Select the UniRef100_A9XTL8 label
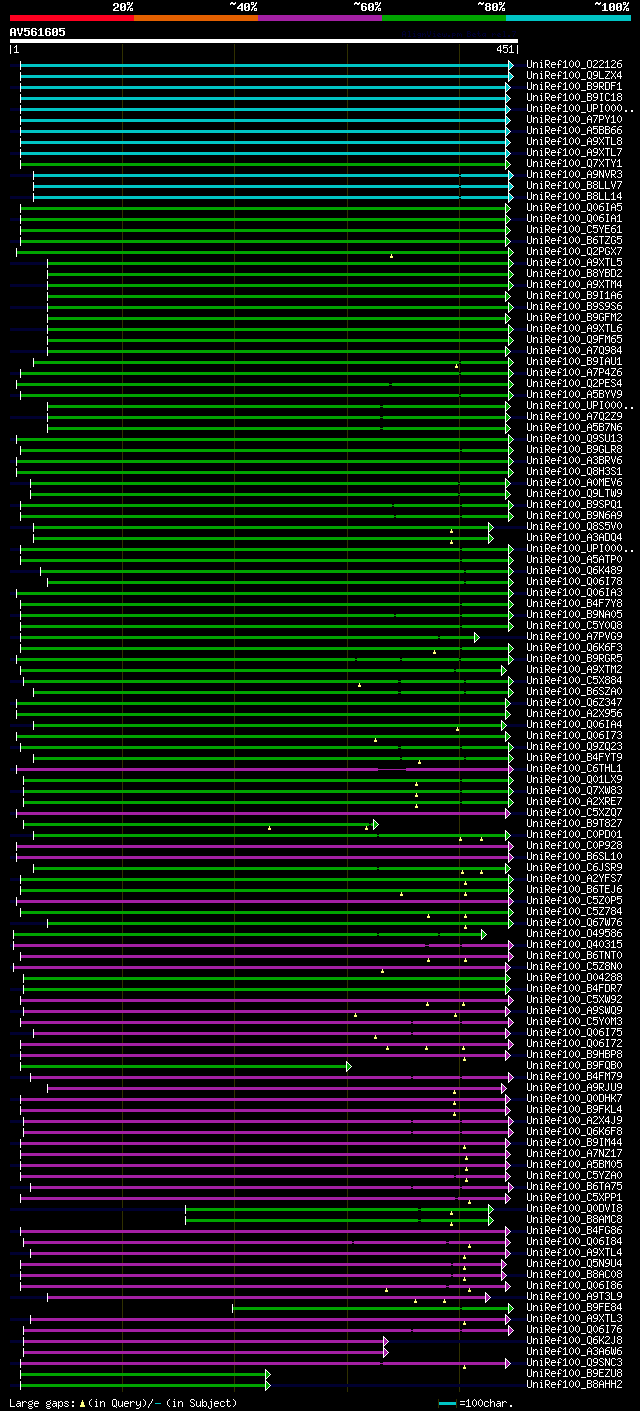This screenshot has width=640, height=1411. (574, 141)
